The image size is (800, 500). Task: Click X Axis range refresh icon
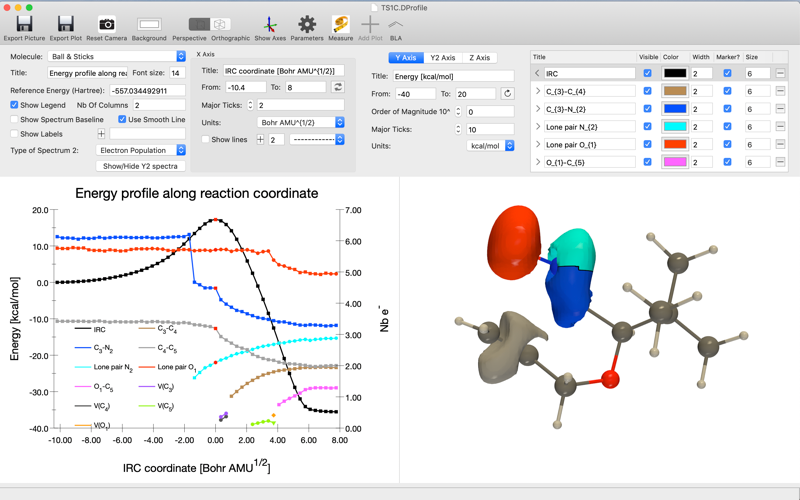coord(337,87)
